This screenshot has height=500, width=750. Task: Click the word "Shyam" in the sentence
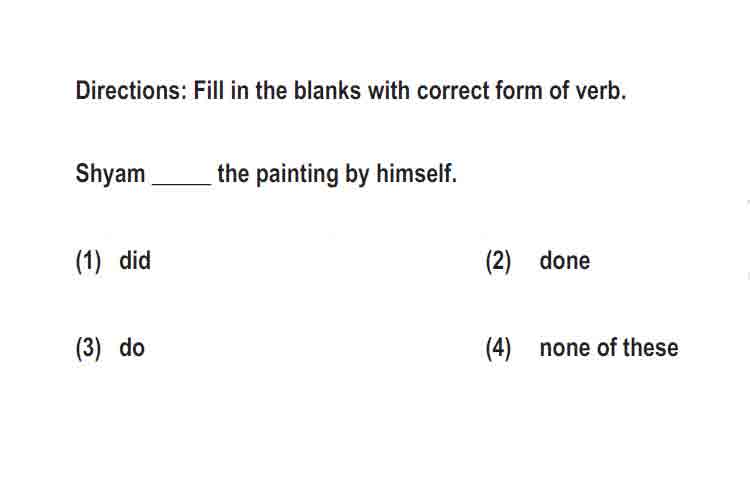(x=110, y=174)
